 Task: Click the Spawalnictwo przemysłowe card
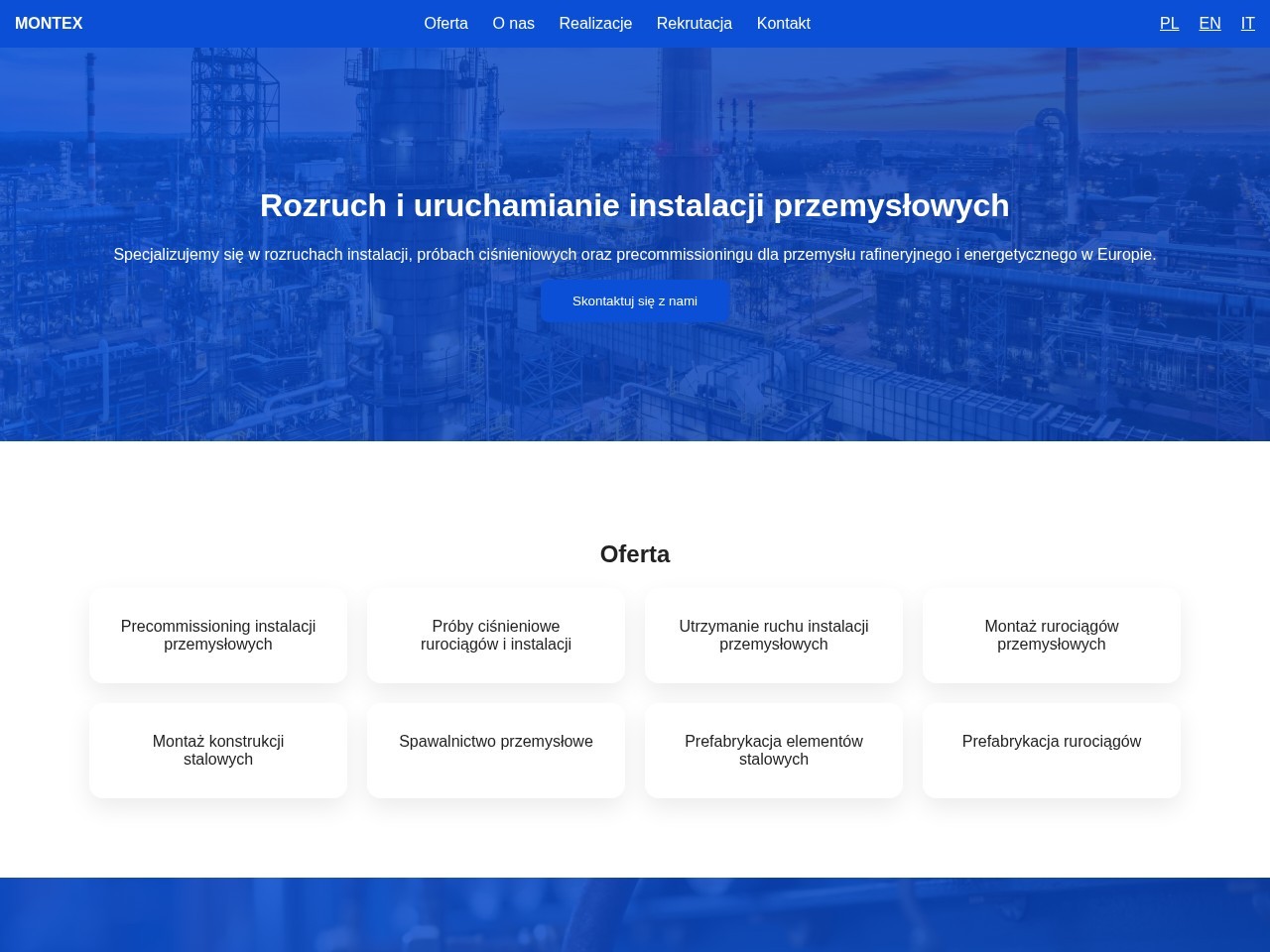(496, 751)
